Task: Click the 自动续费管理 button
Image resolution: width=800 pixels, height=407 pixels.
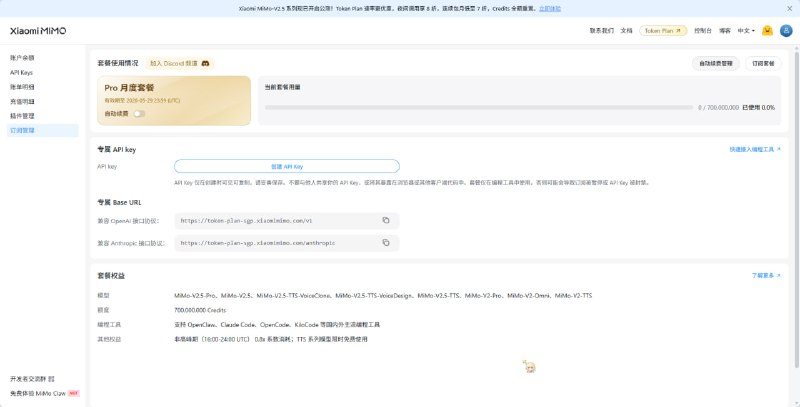Action: point(715,64)
